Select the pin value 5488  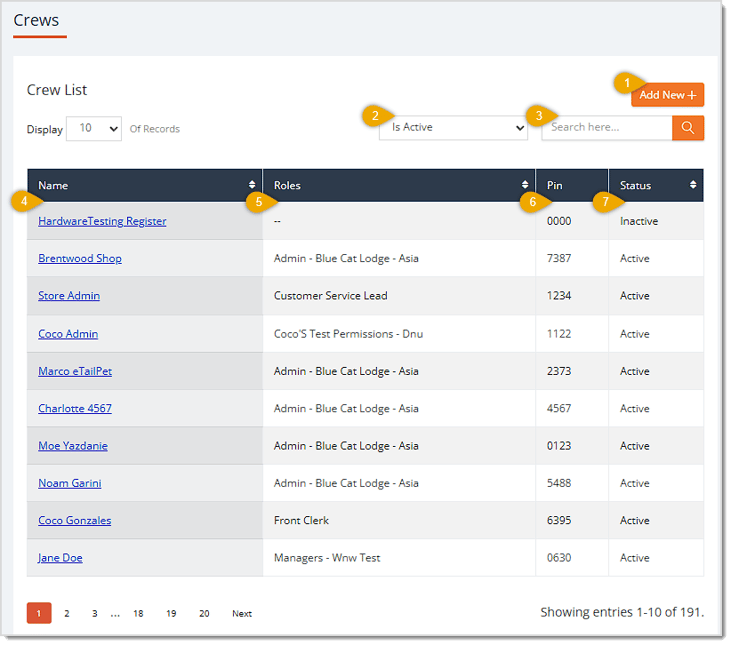(559, 483)
